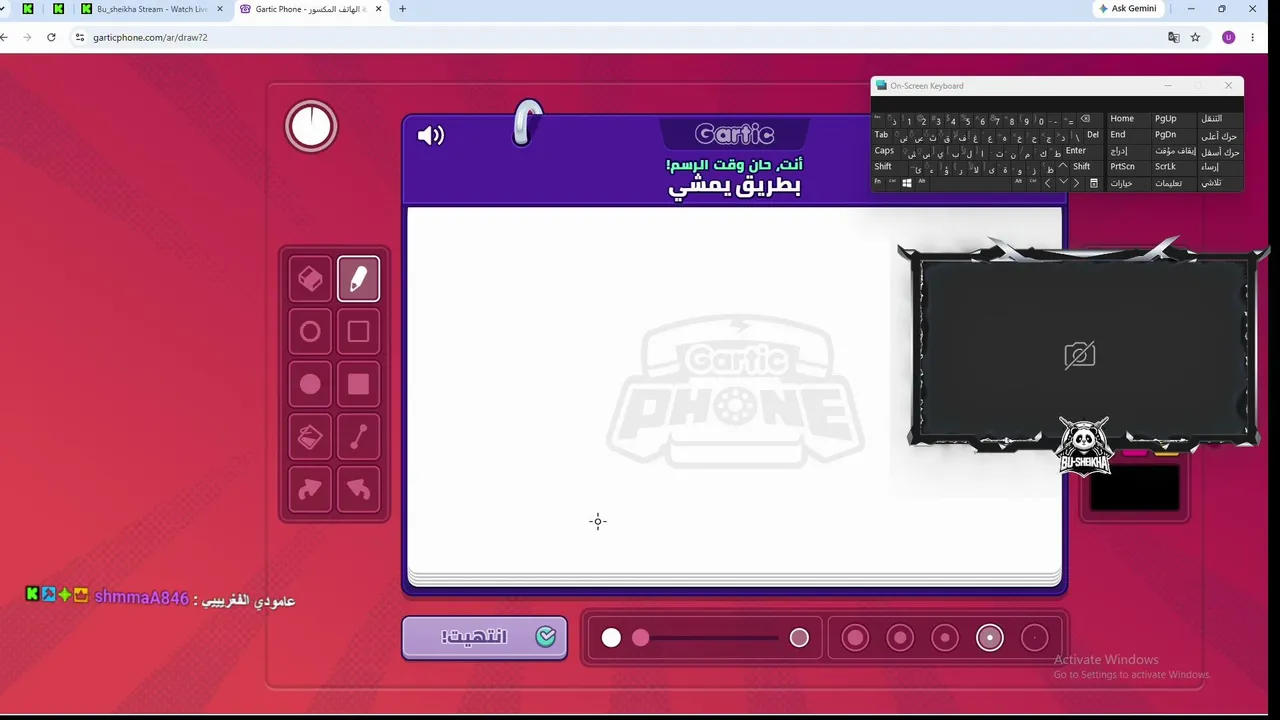This screenshot has height=720, width=1280.
Task: Click the drawing canvas
Action: [x=734, y=390]
